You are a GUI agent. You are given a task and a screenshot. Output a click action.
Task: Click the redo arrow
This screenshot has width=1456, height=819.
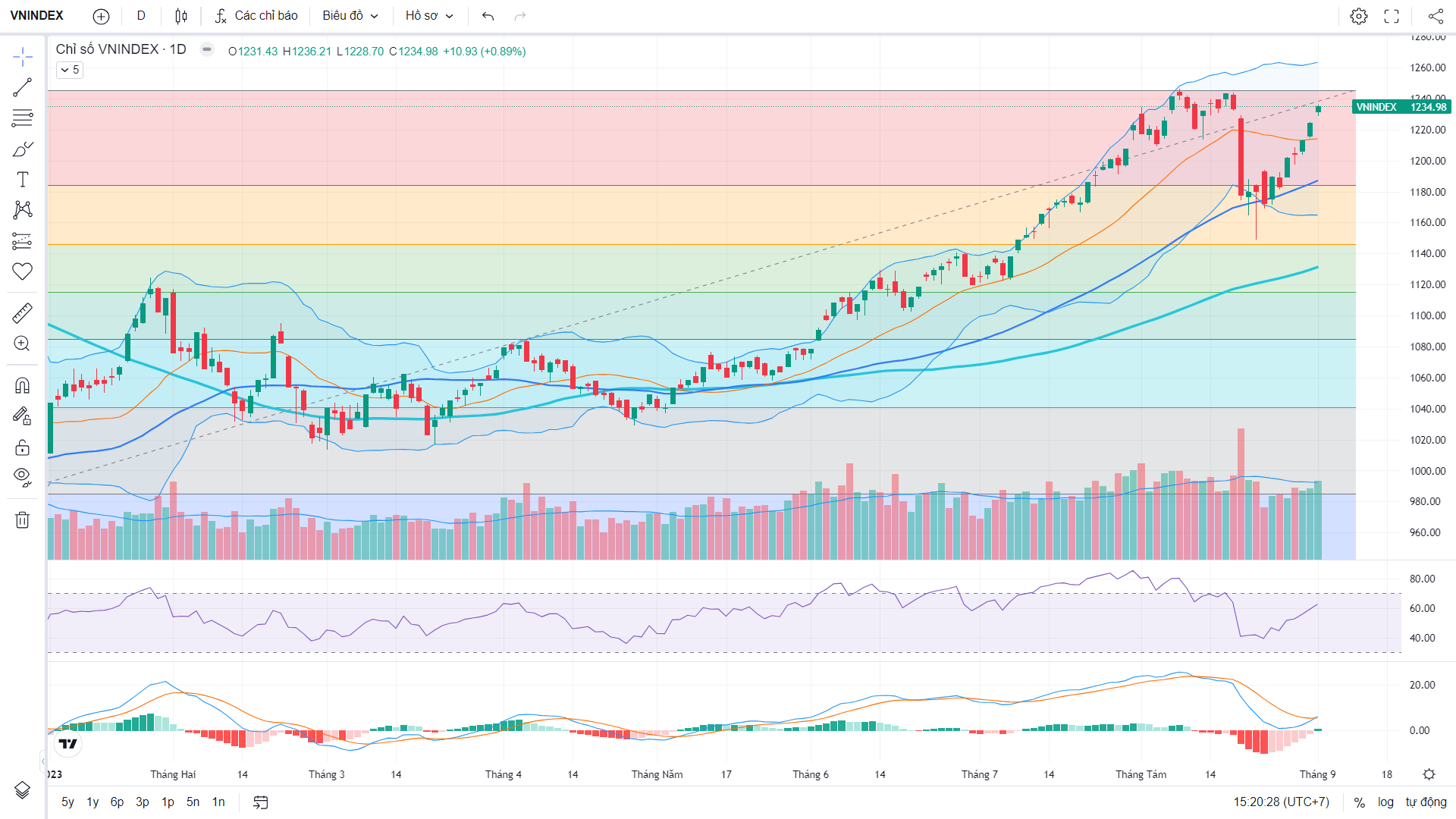[520, 16]
